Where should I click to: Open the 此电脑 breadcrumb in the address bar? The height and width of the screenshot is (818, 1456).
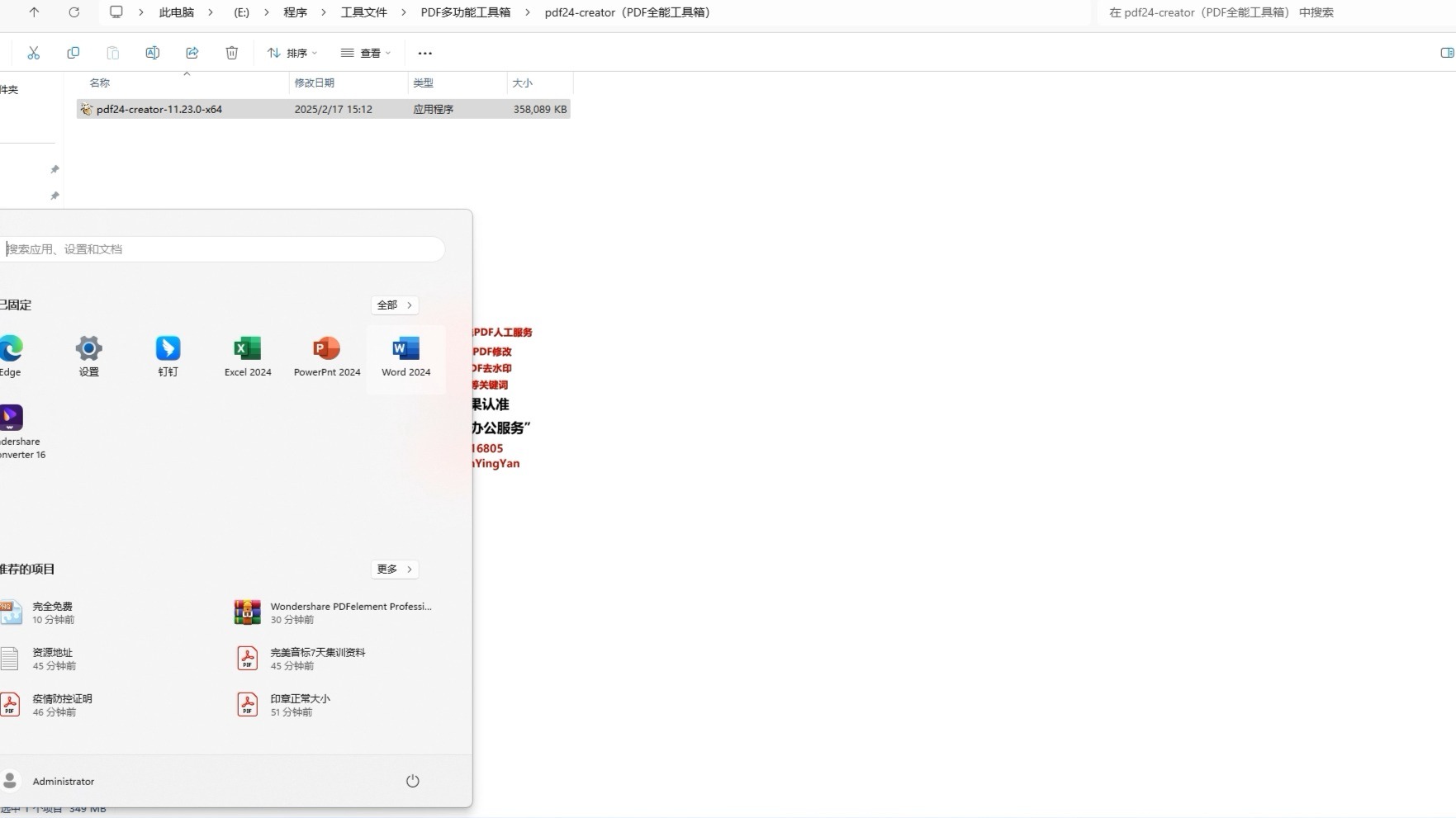click(175, 12)
